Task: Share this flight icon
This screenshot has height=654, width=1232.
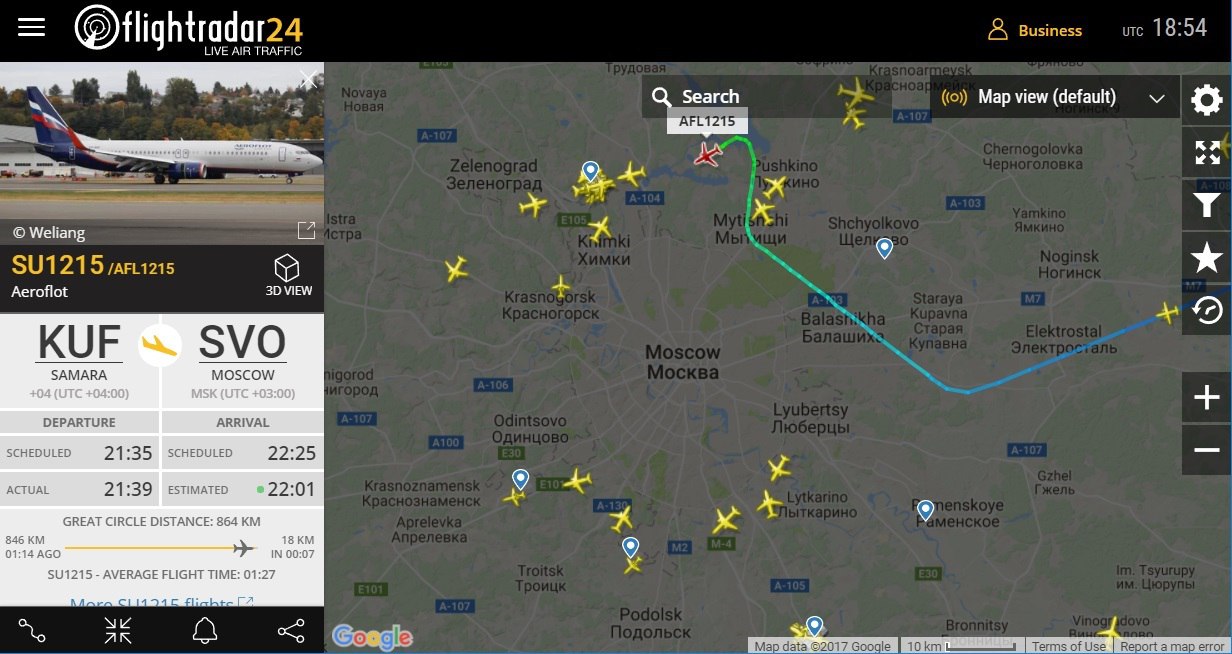Action: click(291, 630)
